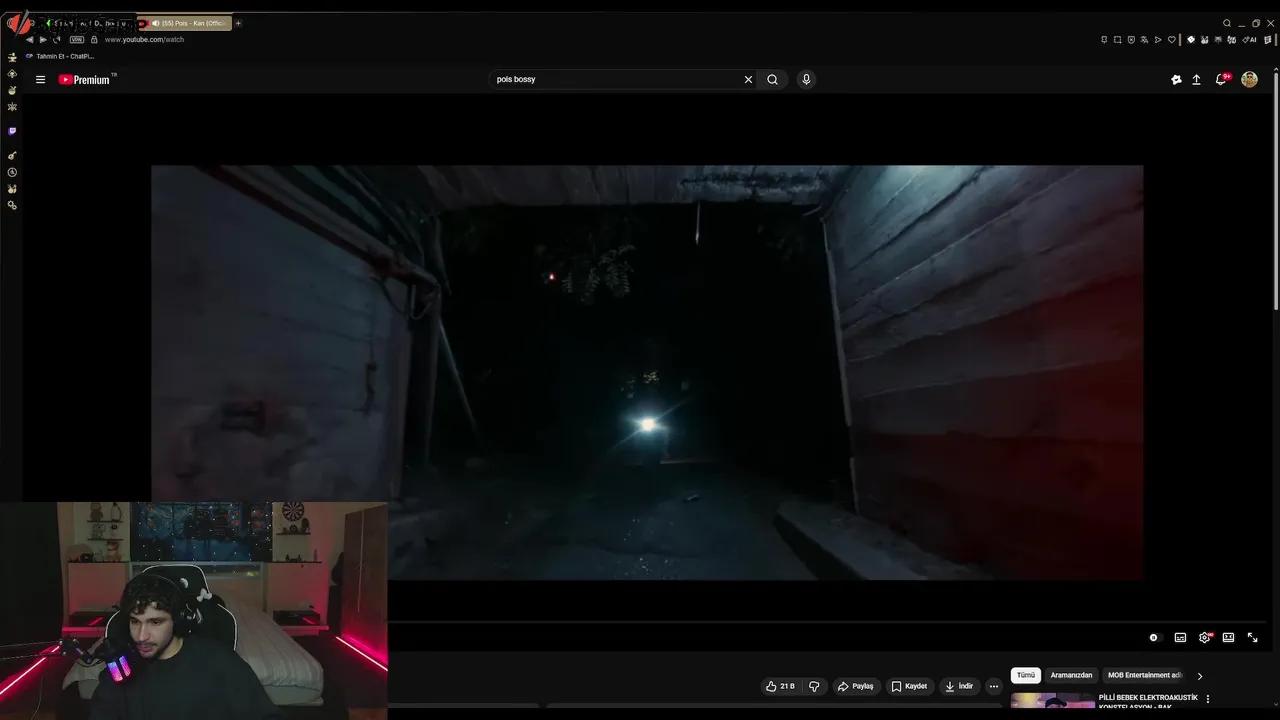Share video with Paylaş button
This screenshot has width=1280, height=720.
click(x=855, y=686)
